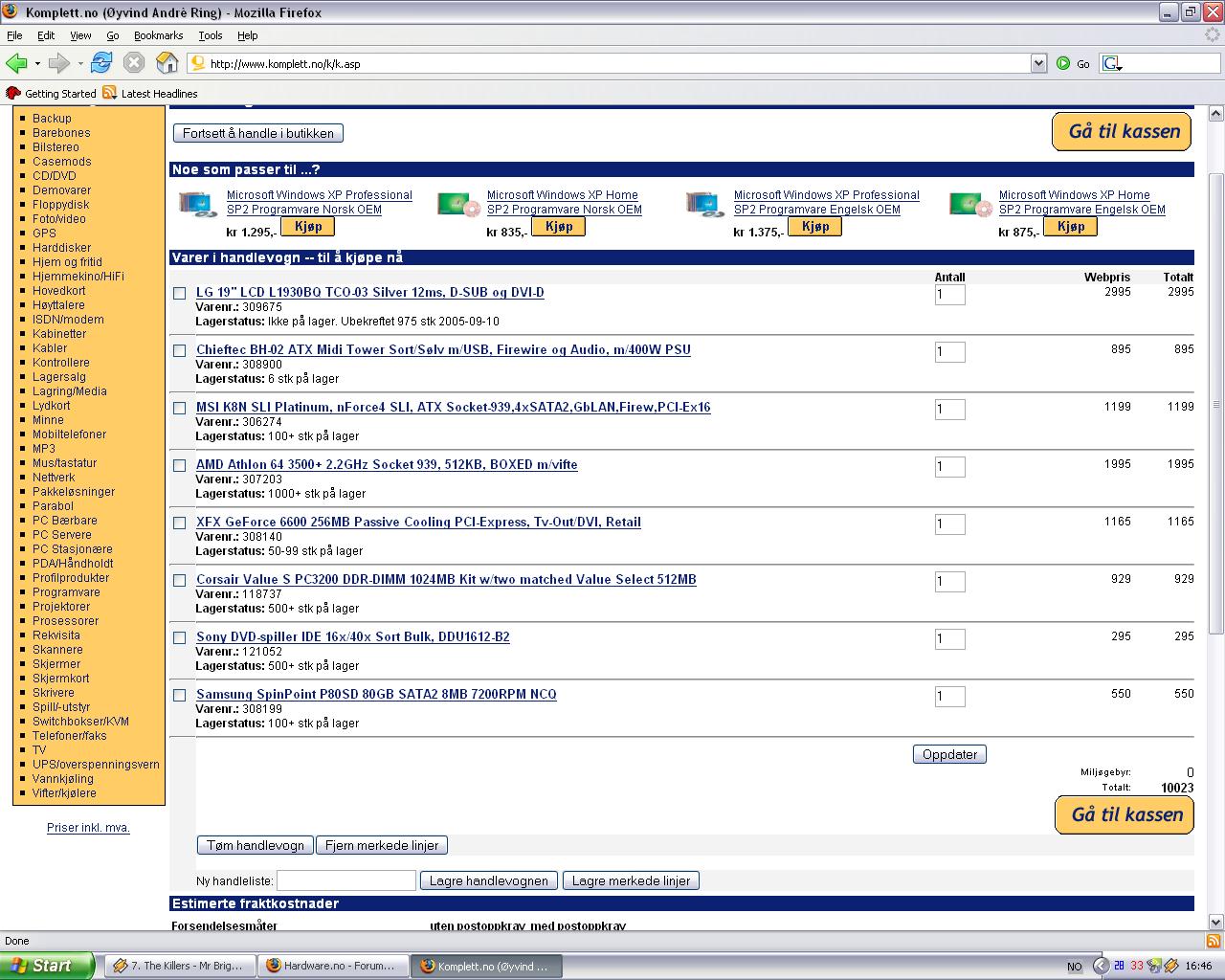Go back with the Back arrow icon
The width and height of the screenshot is (1225, 980).
15,63
